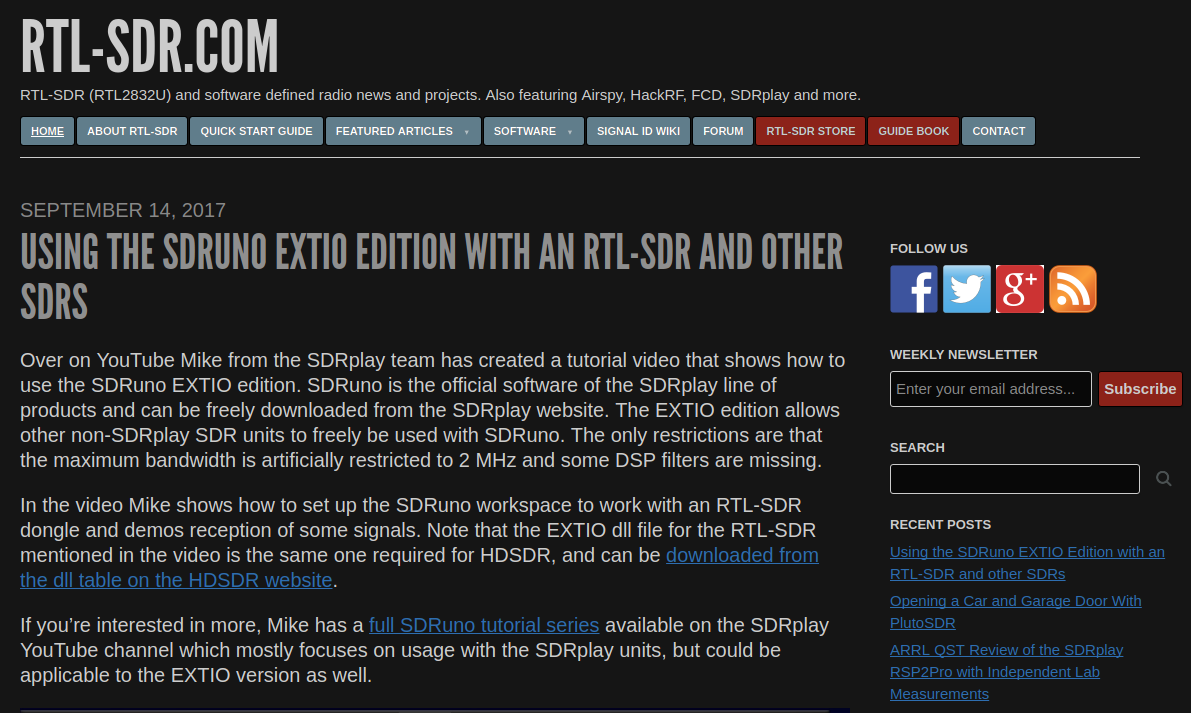Open the Facebook follow icon
The width and height of the screenshot is (1191, 713).
(x=914, y=289)
